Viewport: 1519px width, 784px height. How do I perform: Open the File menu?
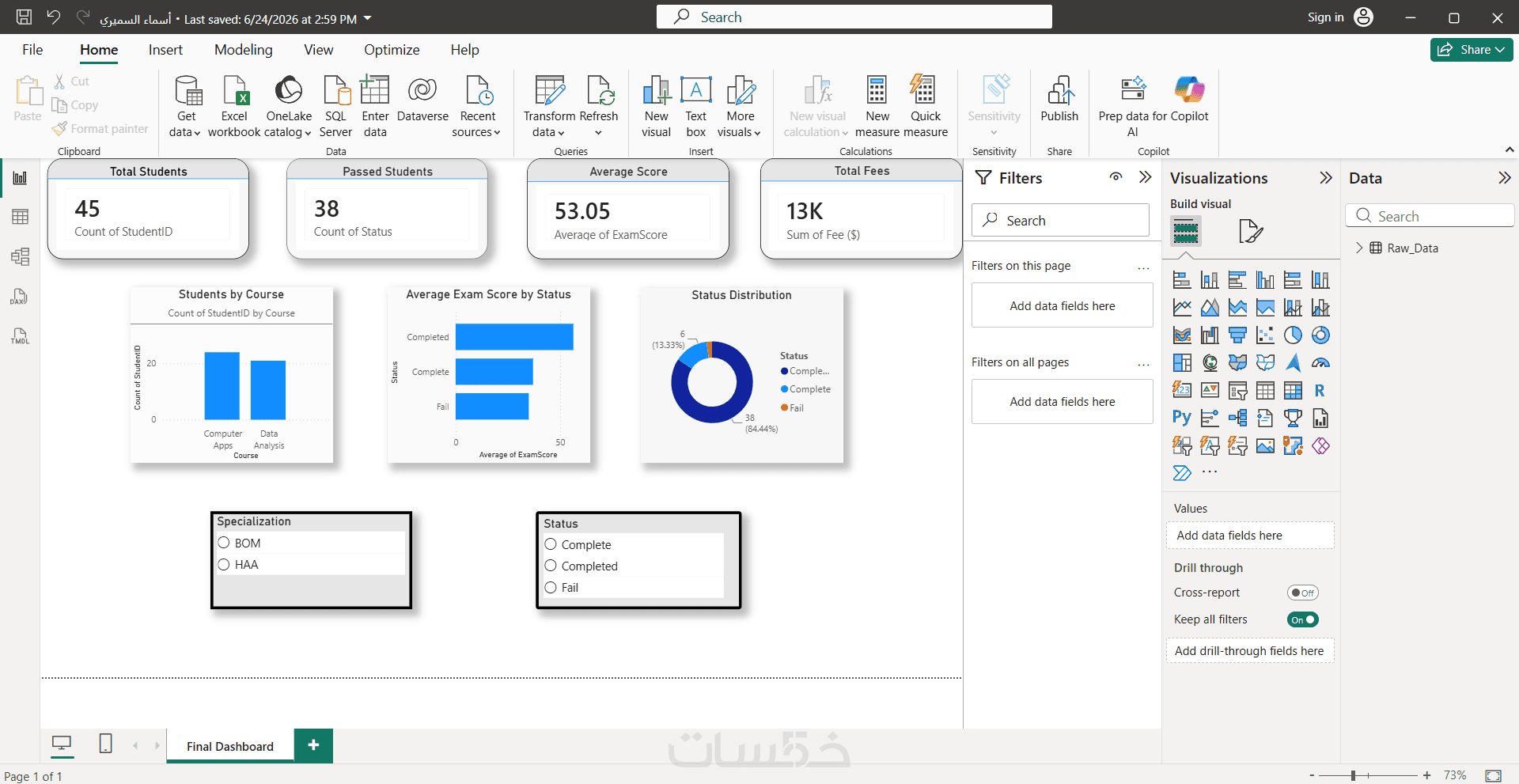[x=32, y=50]
